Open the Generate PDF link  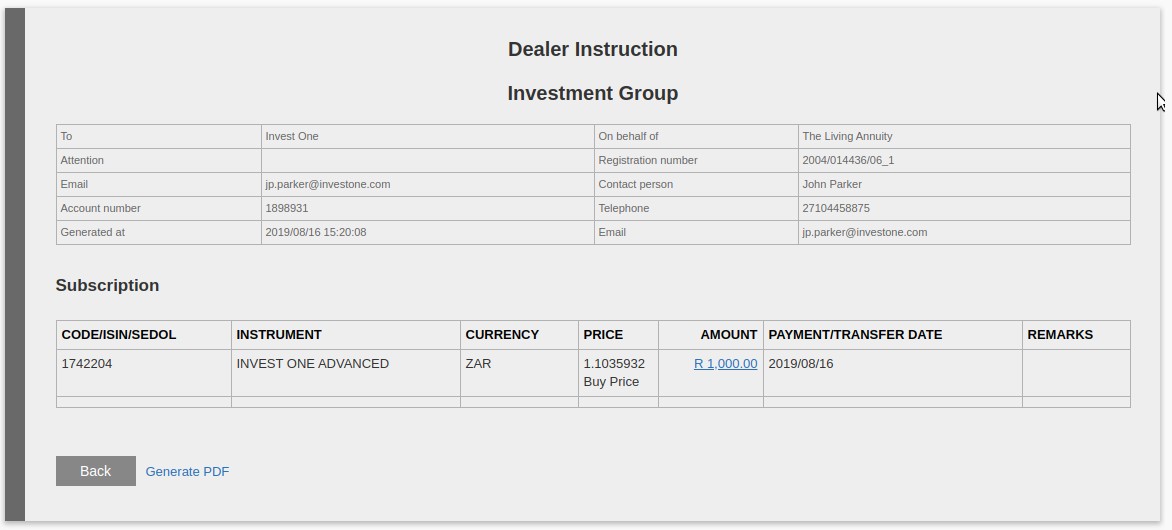pos(187,472)
